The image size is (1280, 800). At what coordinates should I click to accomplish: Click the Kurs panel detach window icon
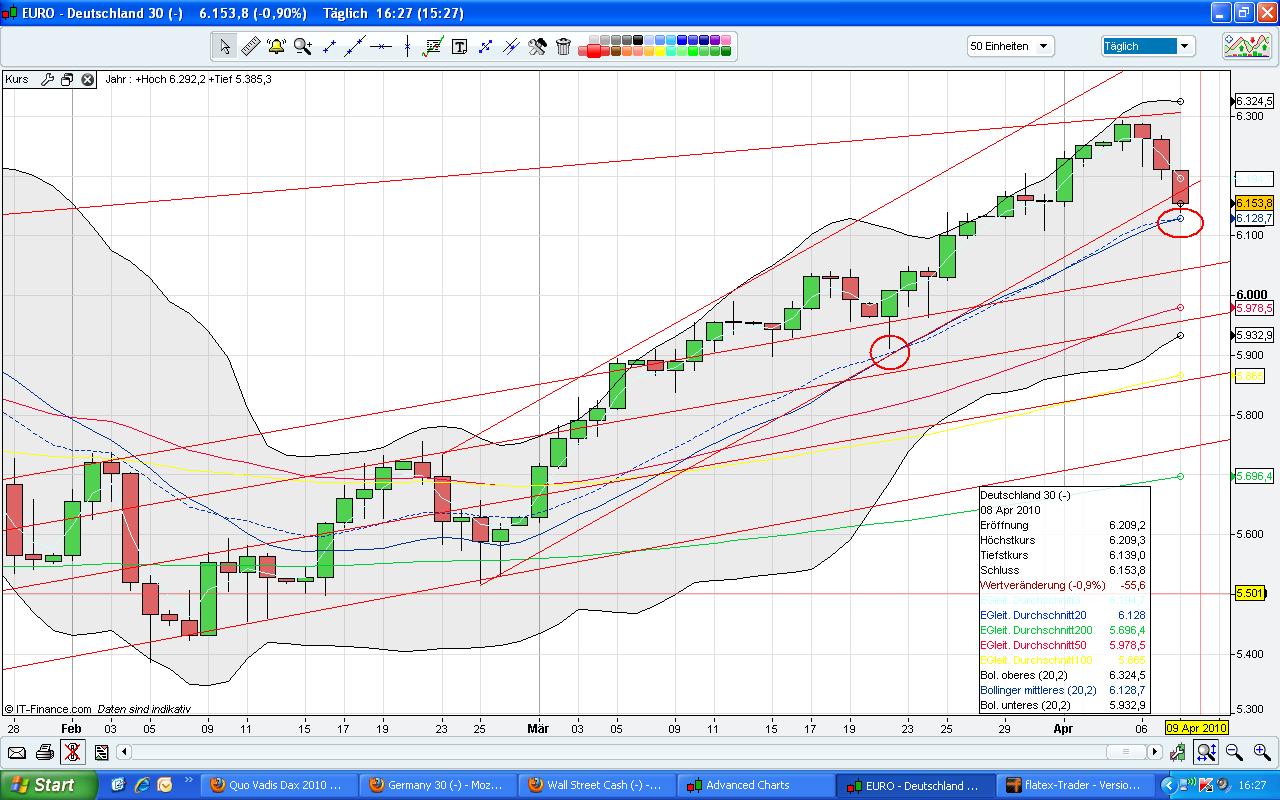point(67,80)
